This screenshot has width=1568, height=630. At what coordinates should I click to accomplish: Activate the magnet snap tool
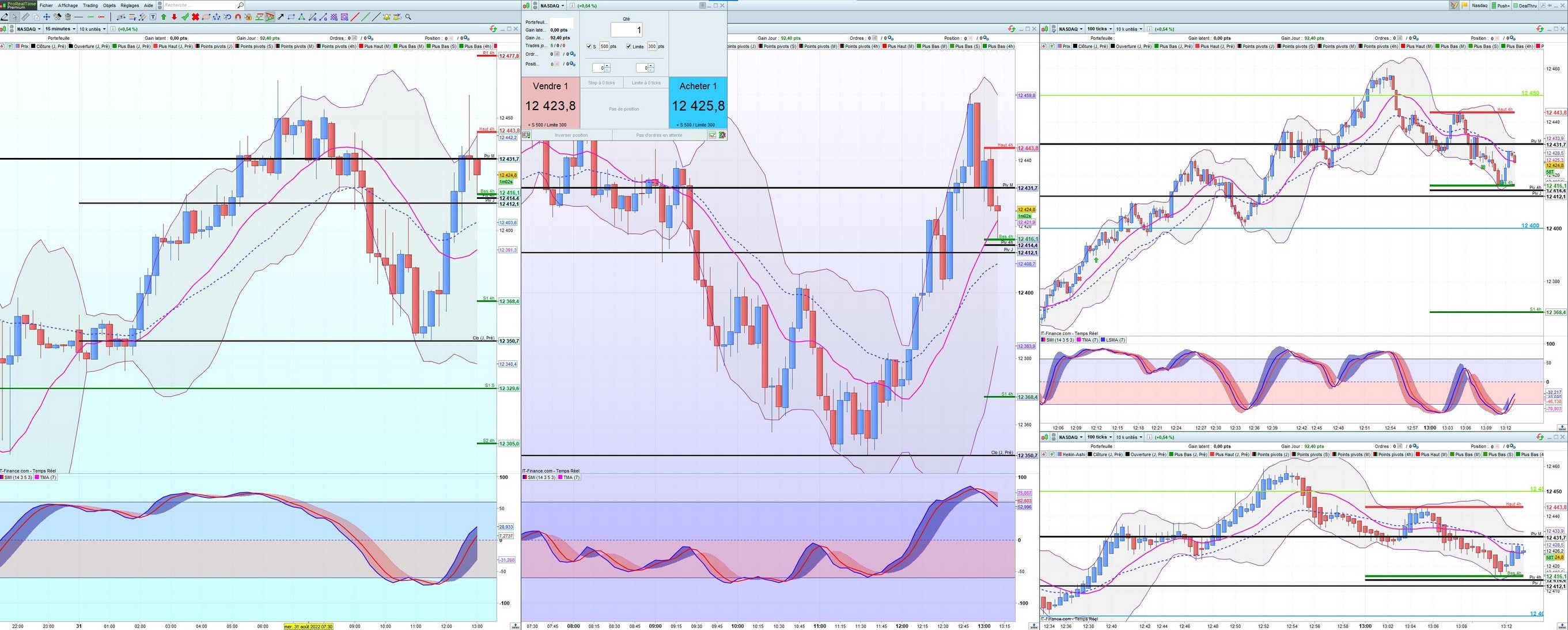point(238,17)
